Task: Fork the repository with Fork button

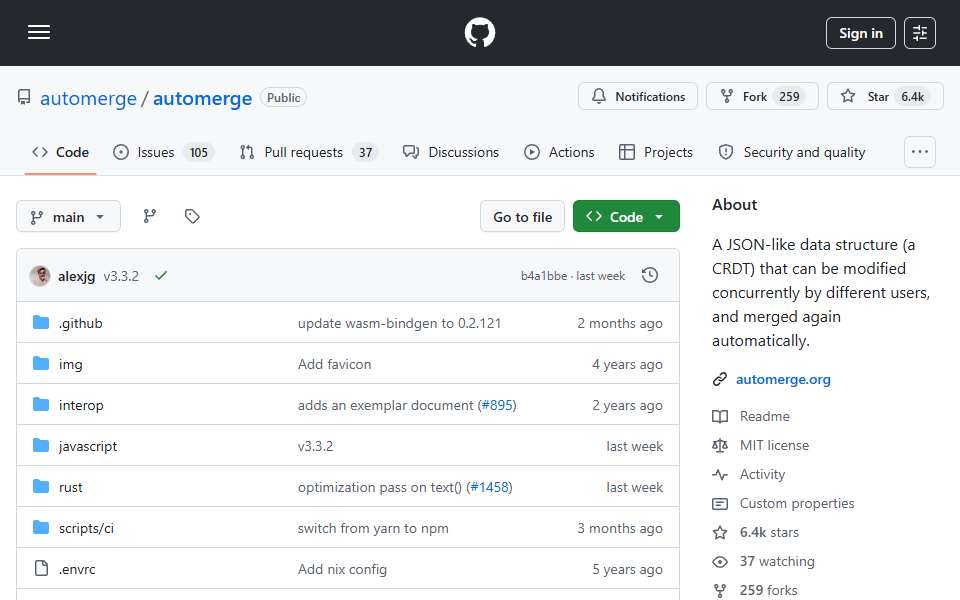Action: click(762, 96)
